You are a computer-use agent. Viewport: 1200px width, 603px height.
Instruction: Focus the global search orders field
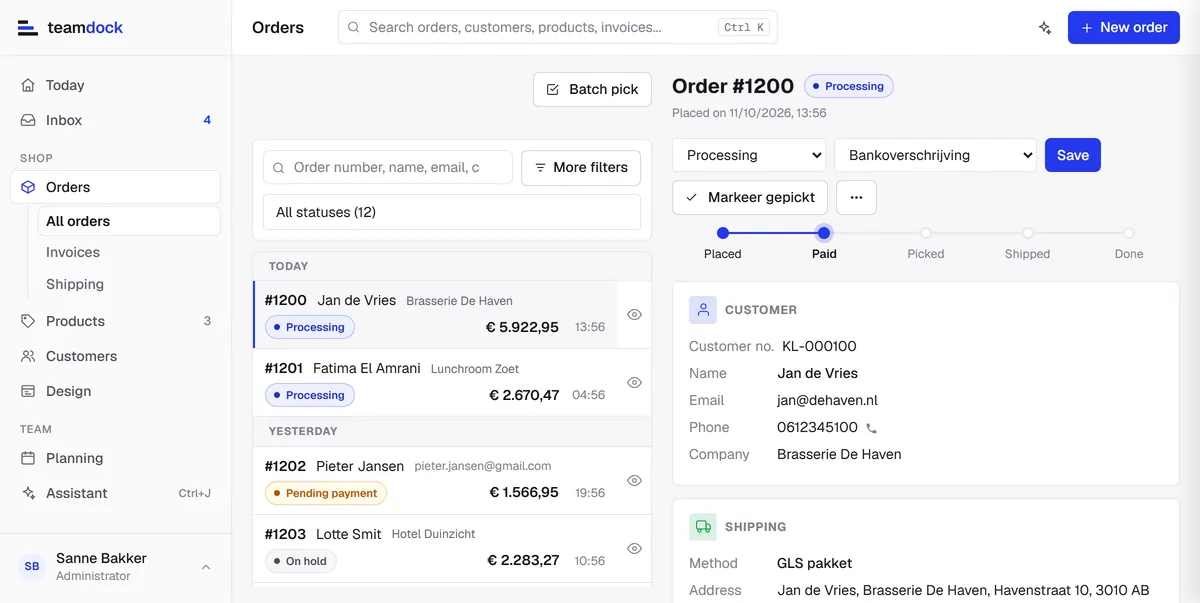[558, 27]
